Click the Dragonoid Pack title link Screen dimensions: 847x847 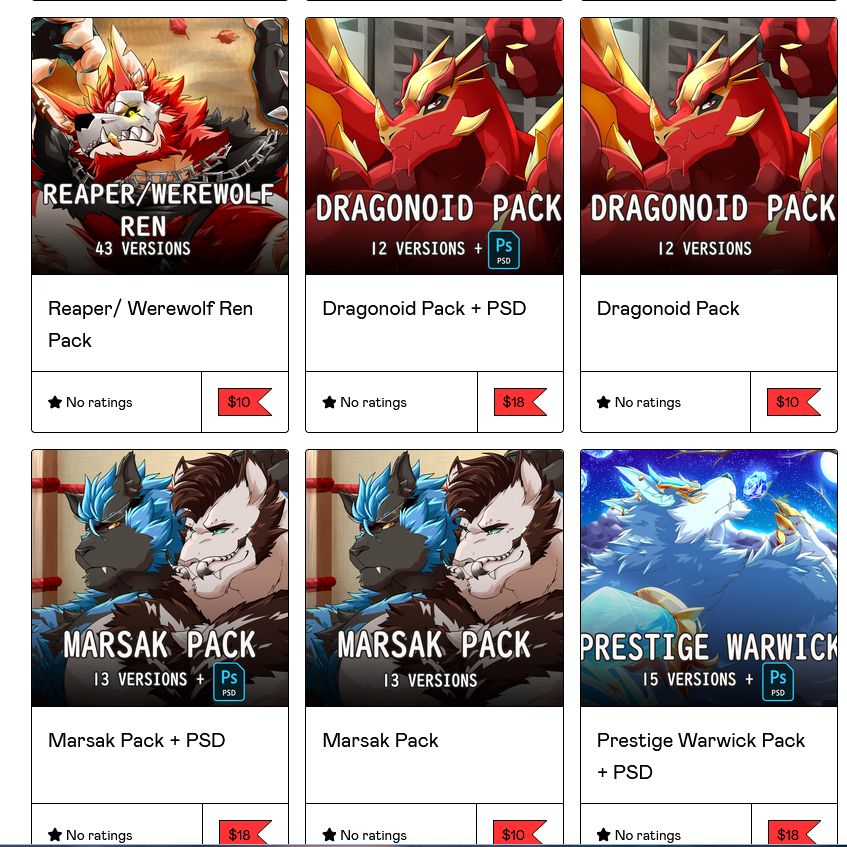coord(668,308)
